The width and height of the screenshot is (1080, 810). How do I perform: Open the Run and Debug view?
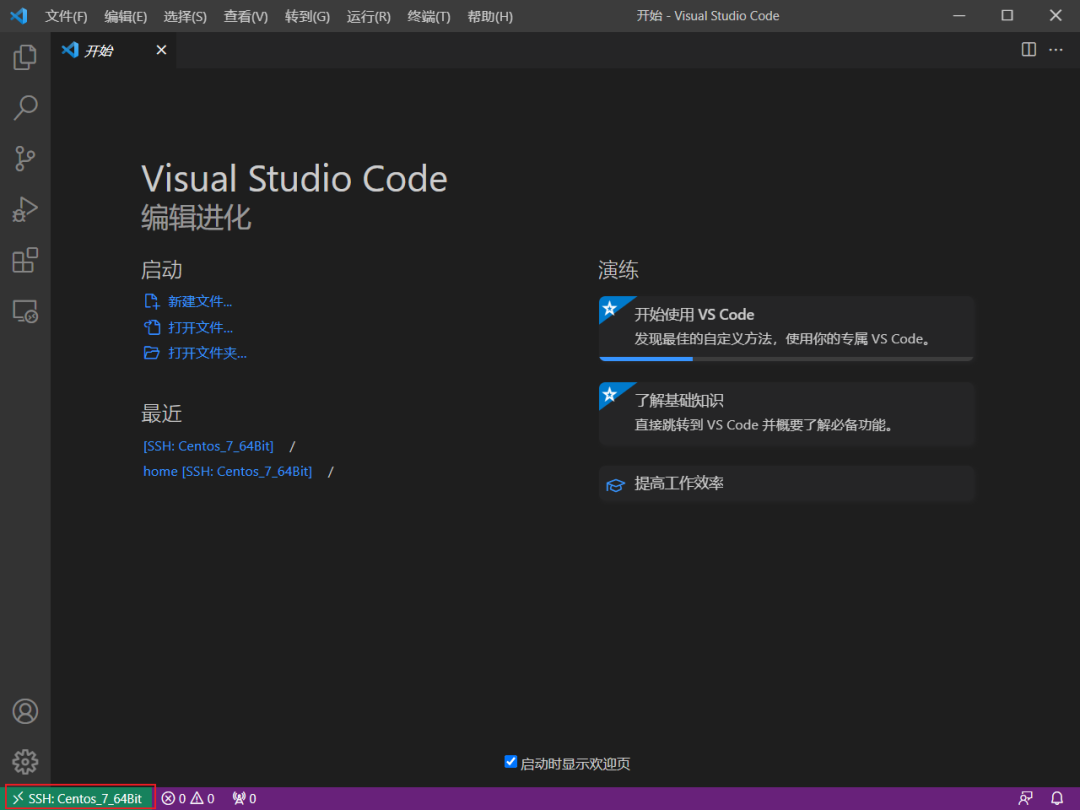pyautogui.click(x=25, y=209)
